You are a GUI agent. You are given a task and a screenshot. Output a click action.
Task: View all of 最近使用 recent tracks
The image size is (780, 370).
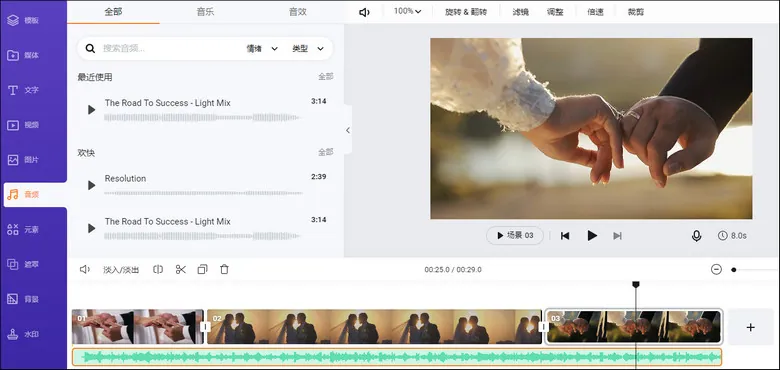click(x=326, y=77)
